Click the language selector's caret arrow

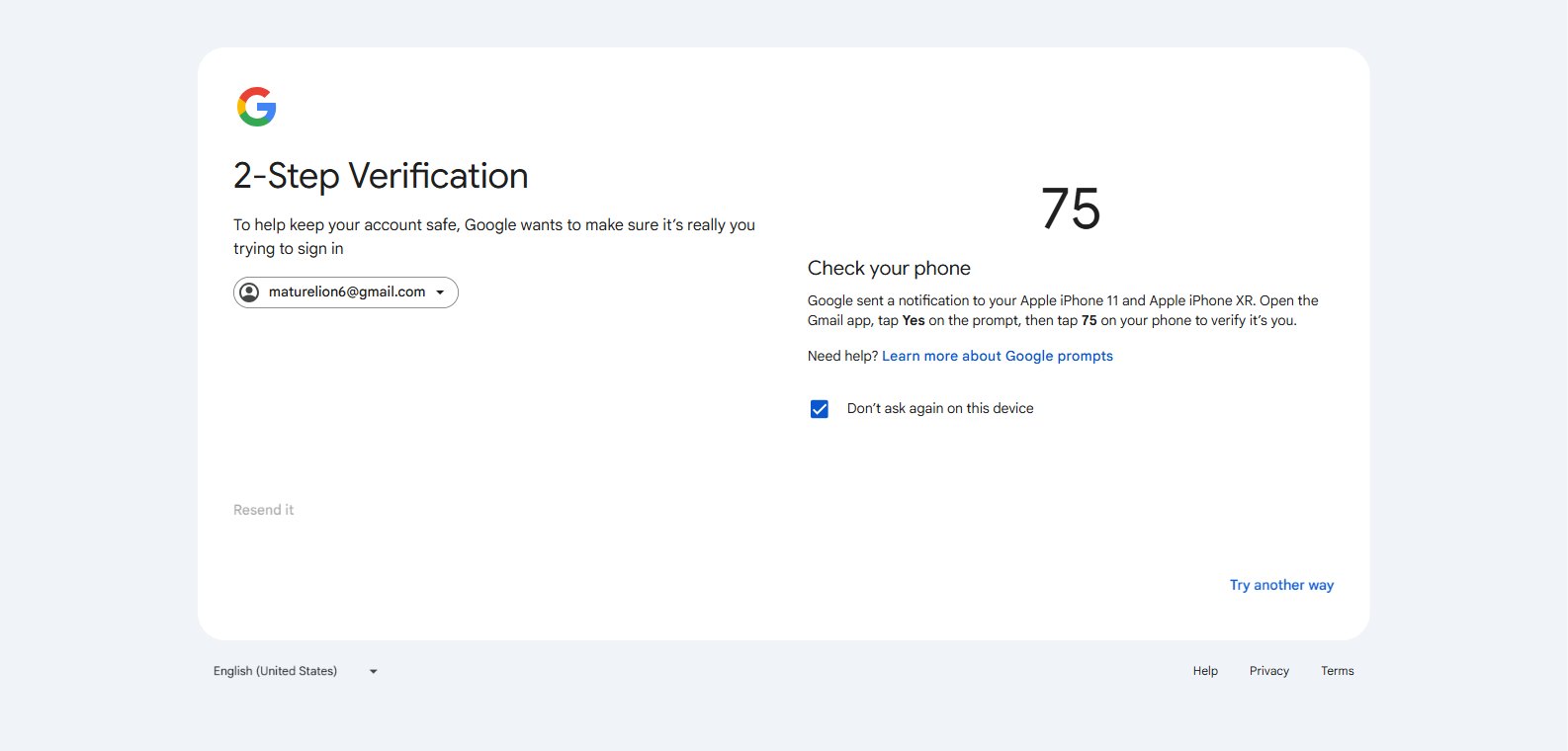click(x=374, y=672)
